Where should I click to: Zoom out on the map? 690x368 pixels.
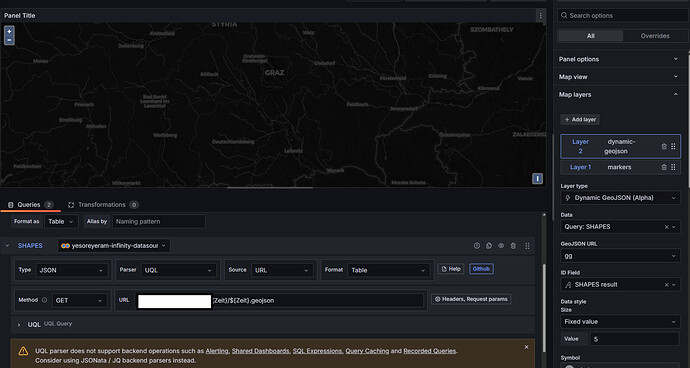9,40
